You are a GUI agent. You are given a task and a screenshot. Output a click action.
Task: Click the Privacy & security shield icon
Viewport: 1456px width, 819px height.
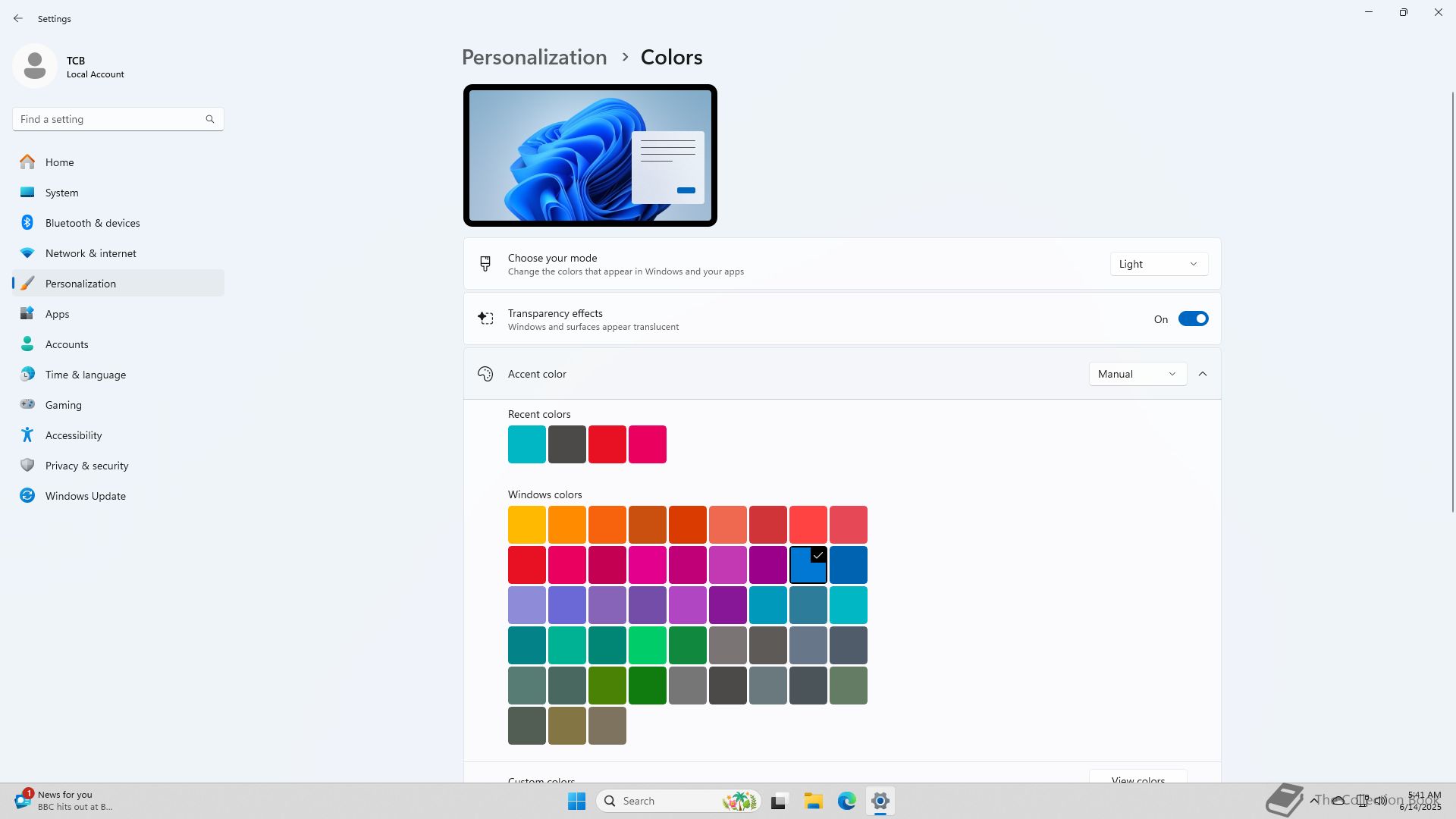27,465
